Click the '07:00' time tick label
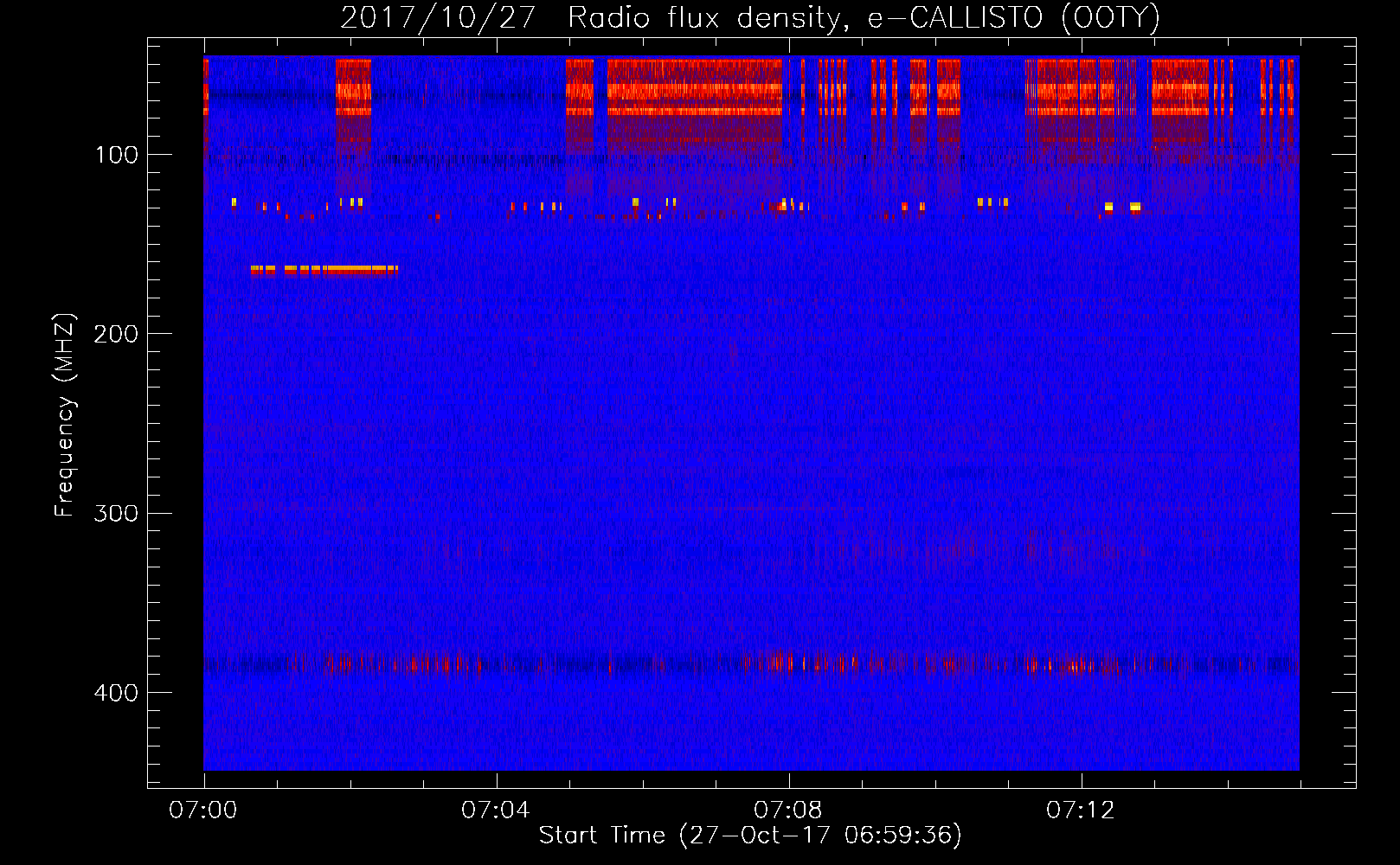Viewport: 1400px width, 865px height. point(203,810)
